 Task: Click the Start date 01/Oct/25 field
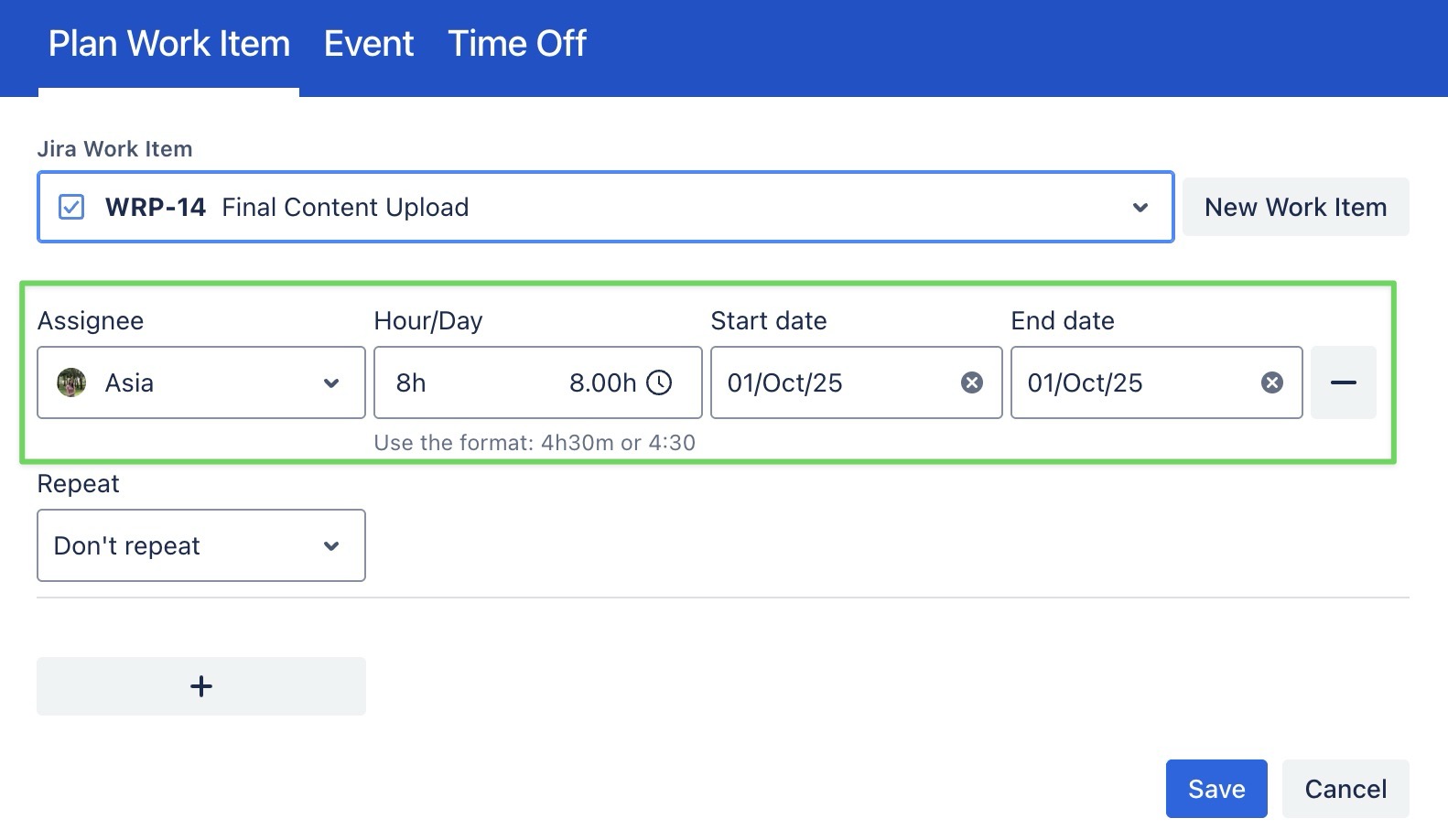pyautogui.click(x=824, y=382)
